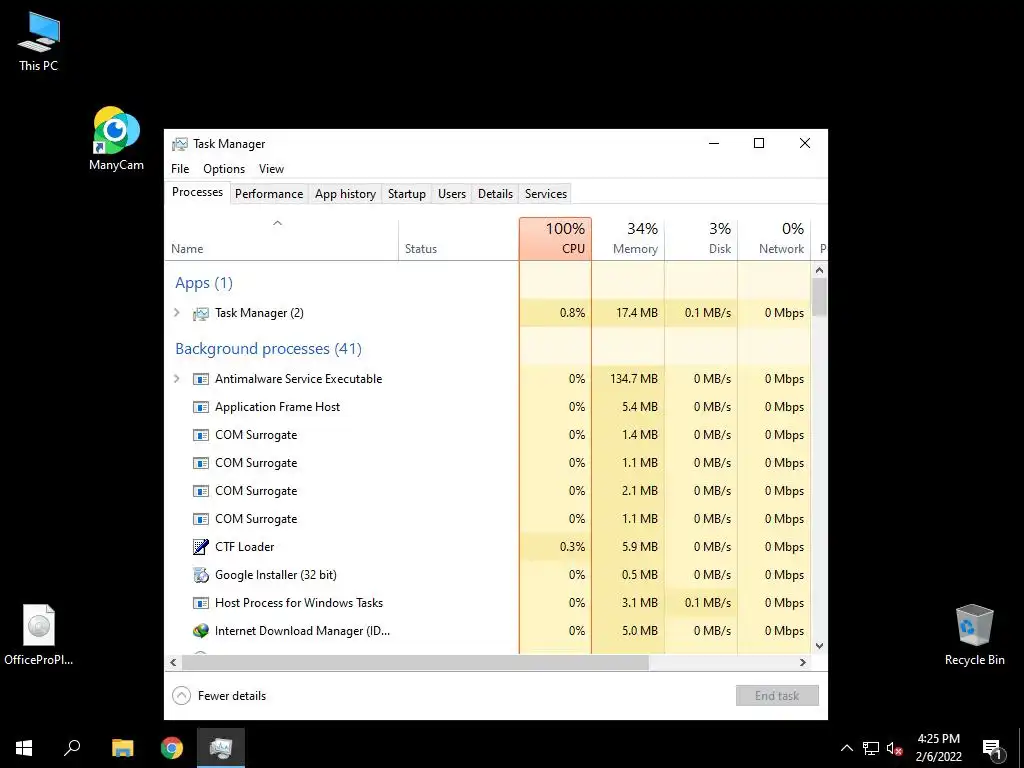Click the Google Installer (32 bit) icon

[x=200, y=575]
